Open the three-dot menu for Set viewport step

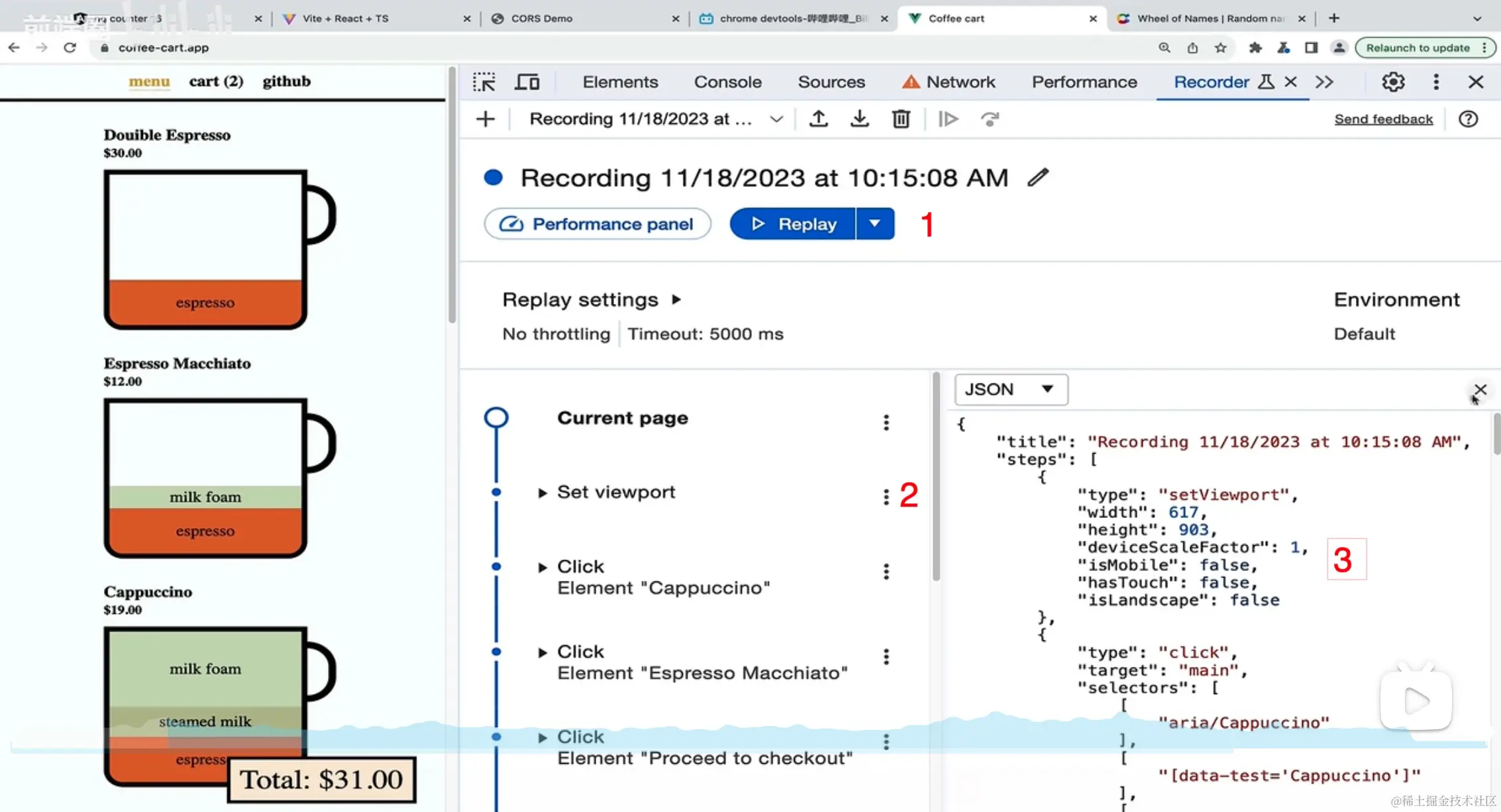point(886,497)
